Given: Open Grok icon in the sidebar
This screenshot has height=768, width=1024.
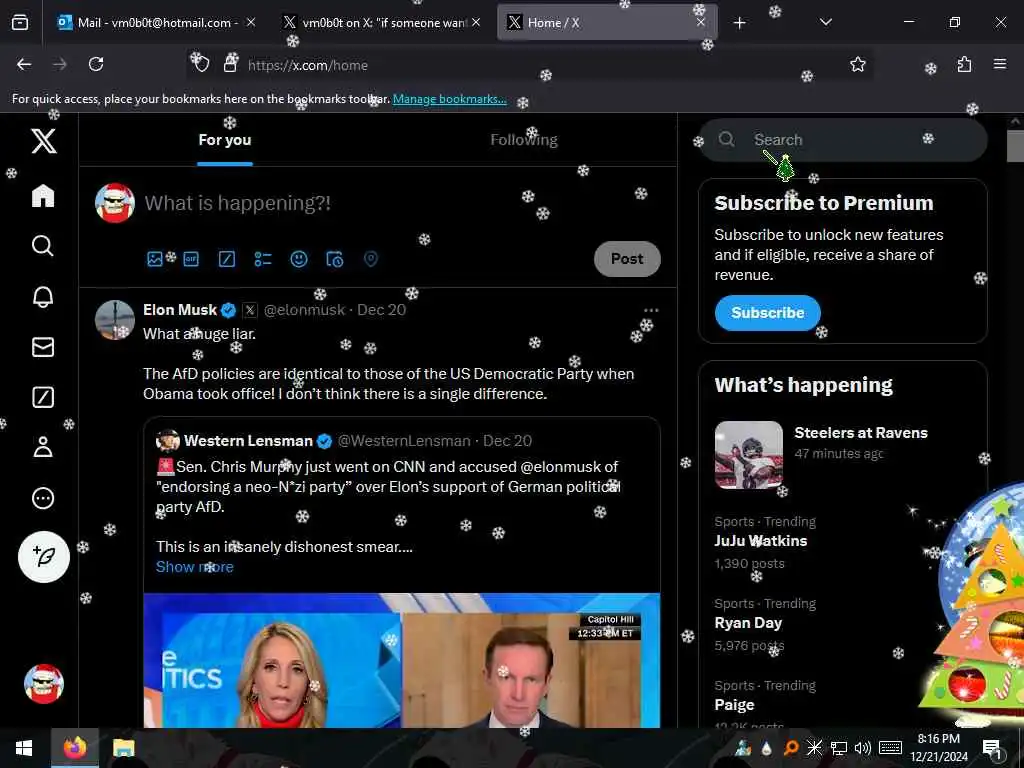Looking at the screenshot, I should 43,397.
